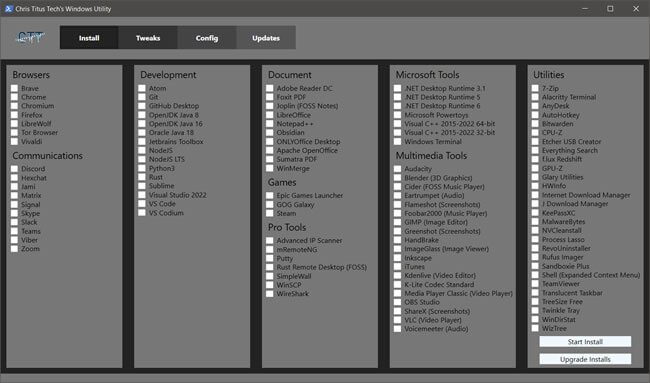Enable the Python3 checkbox
Image resolution: width=650 pixels, height=383 pixels.
[142, 168]
